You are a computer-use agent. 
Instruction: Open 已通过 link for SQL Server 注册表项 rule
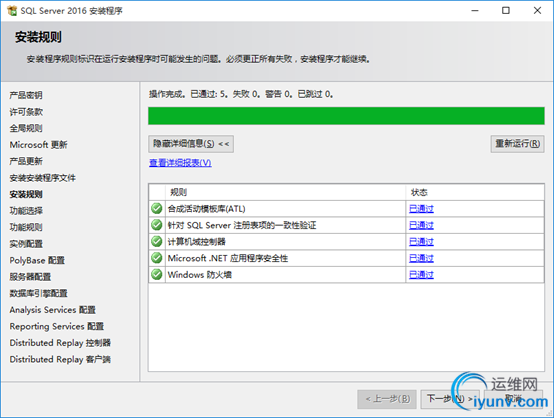tap(421, 225)
